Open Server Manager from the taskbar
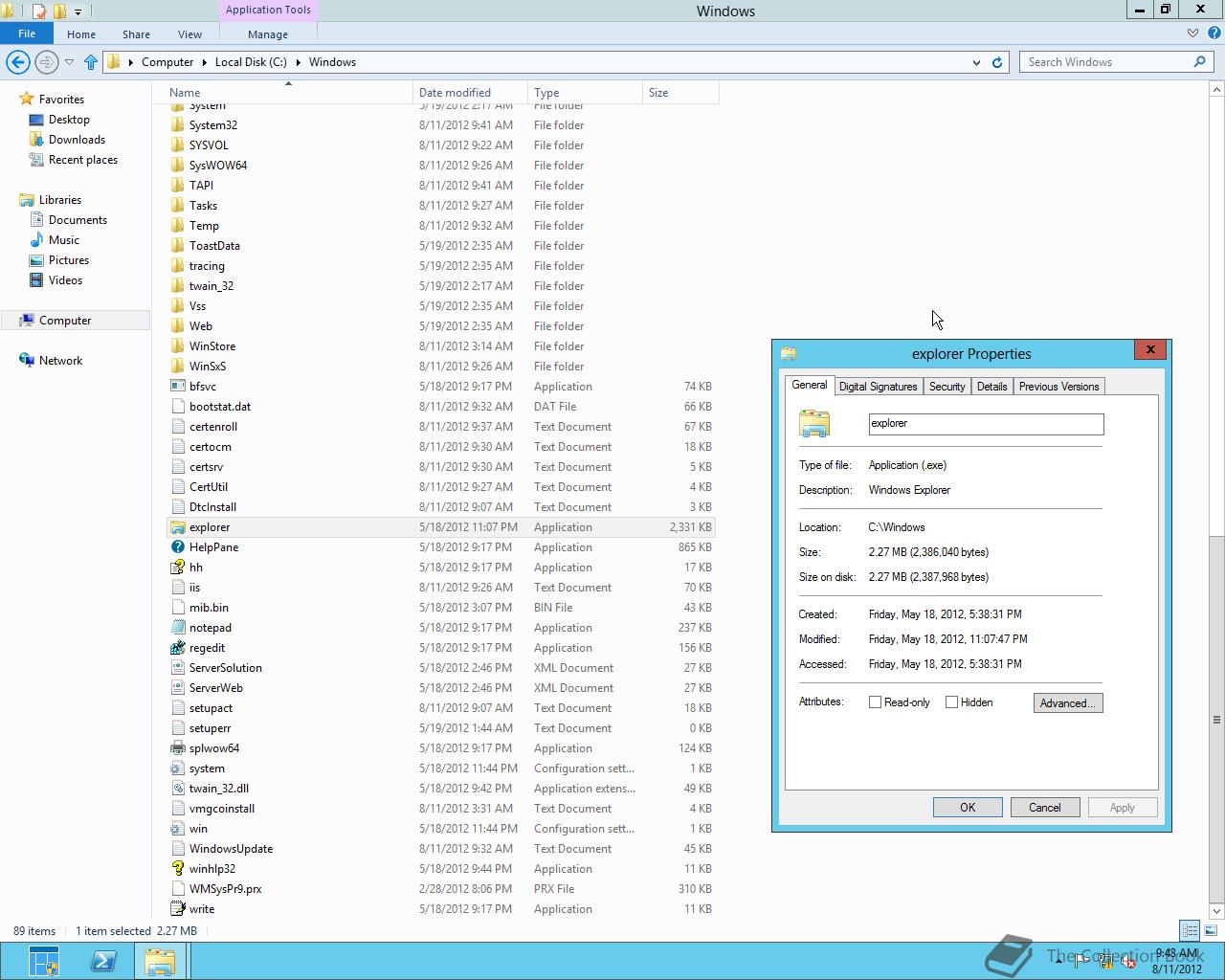Viewport: 1225px width, 980px height. pos(44,961)
